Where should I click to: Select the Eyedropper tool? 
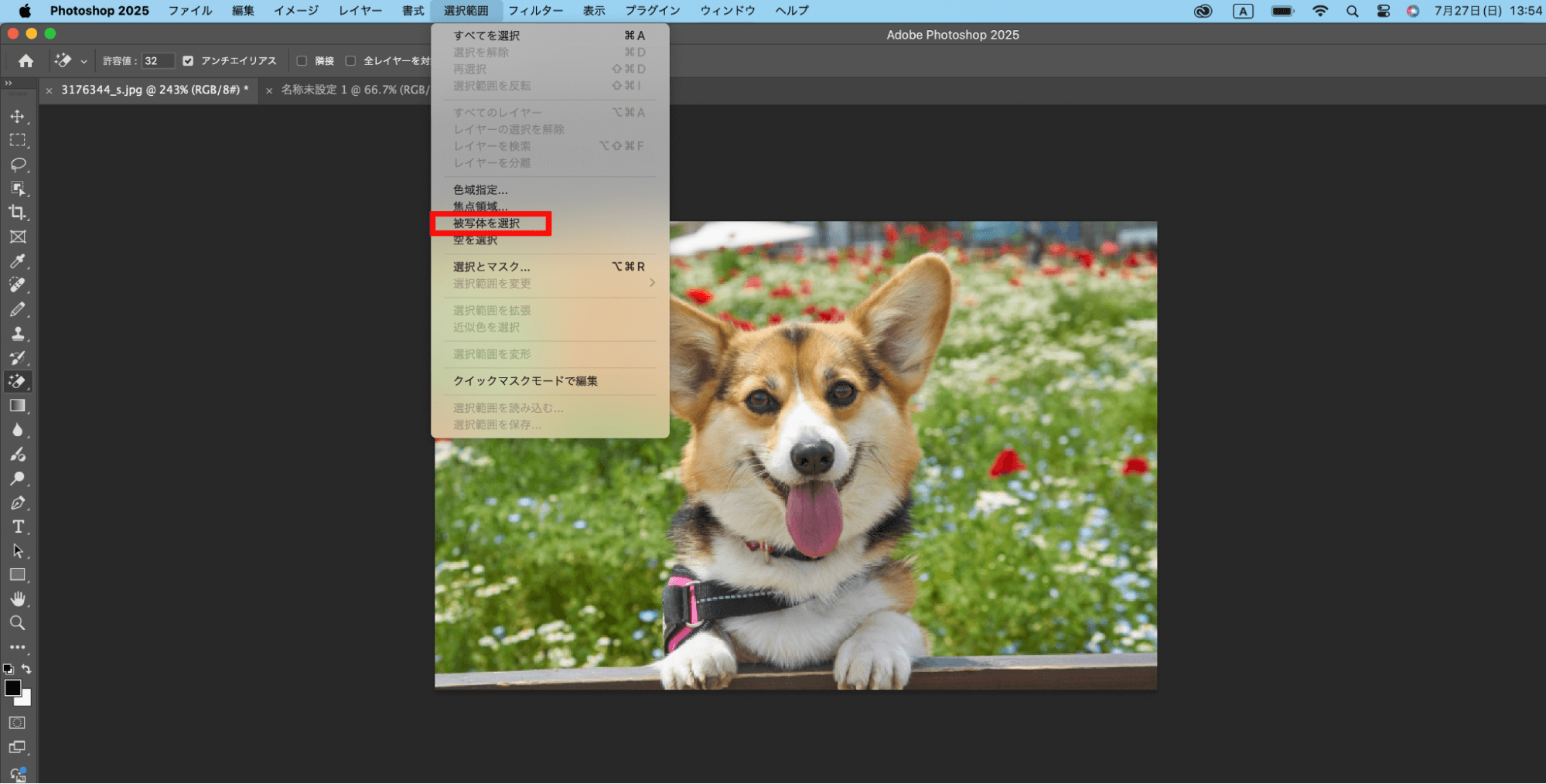[17, 261]
